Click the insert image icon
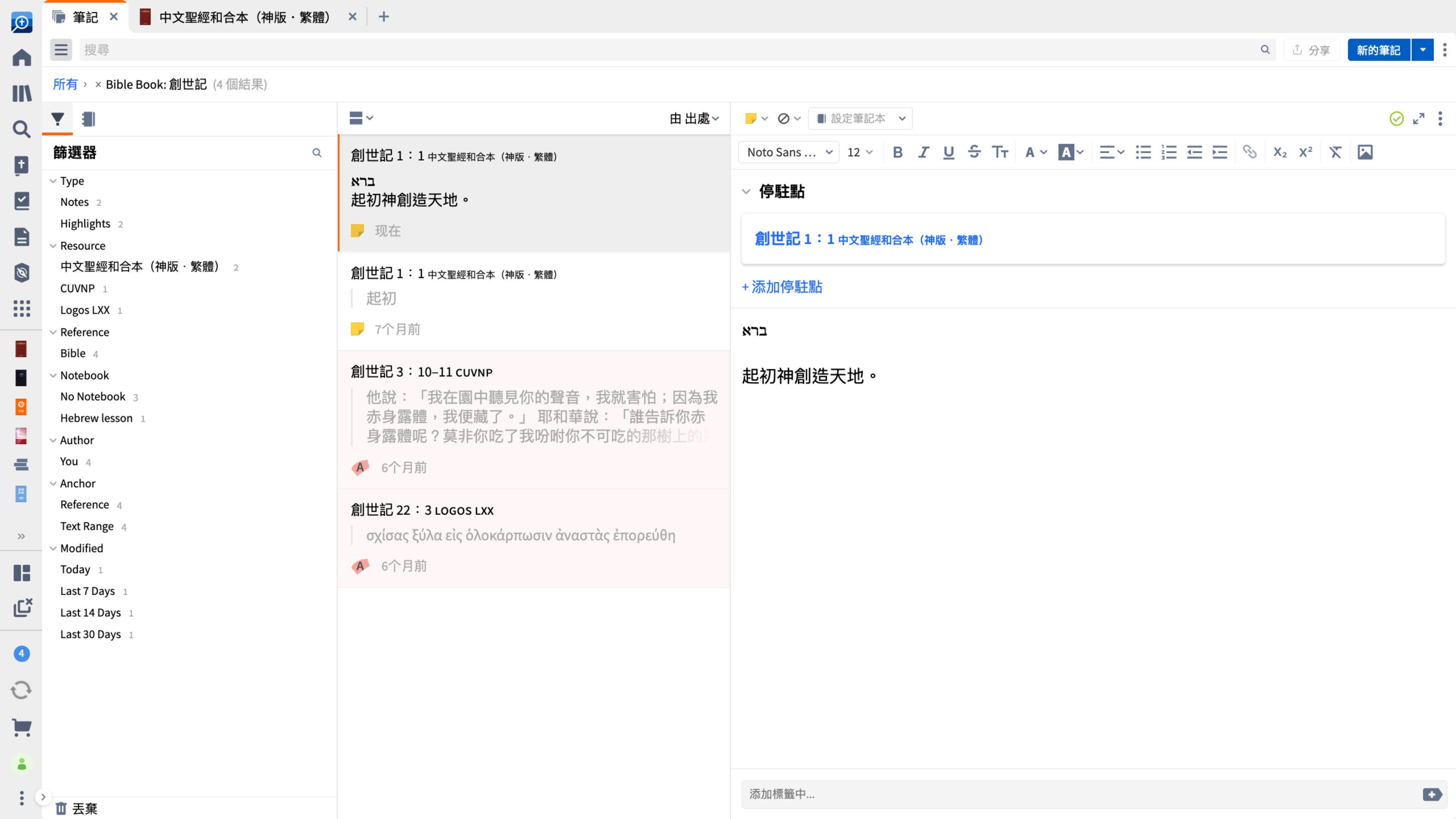This screenshot has width=1456, height=819. 1365,152
